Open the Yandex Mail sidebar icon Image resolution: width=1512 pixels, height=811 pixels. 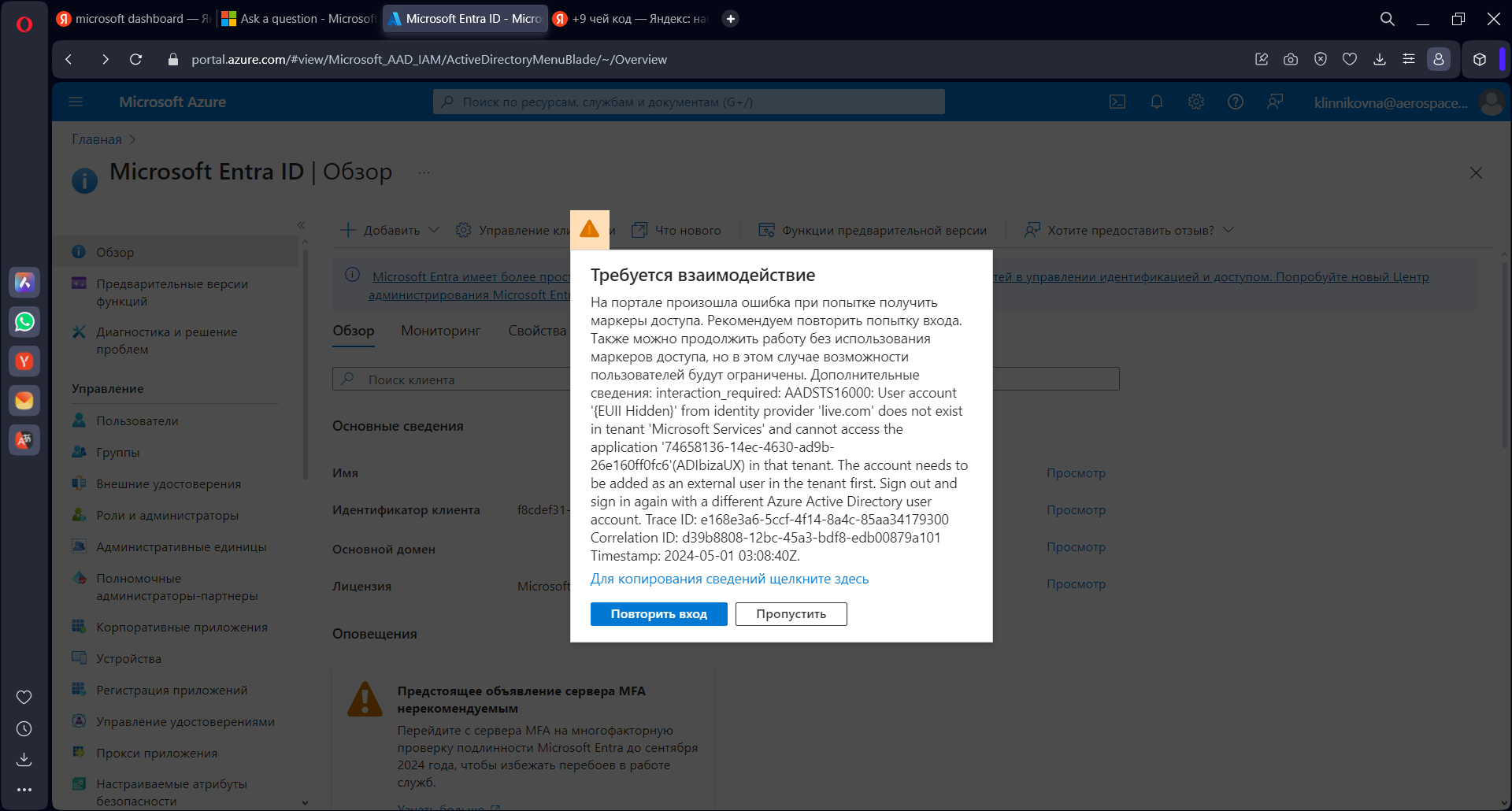point(24,400)
